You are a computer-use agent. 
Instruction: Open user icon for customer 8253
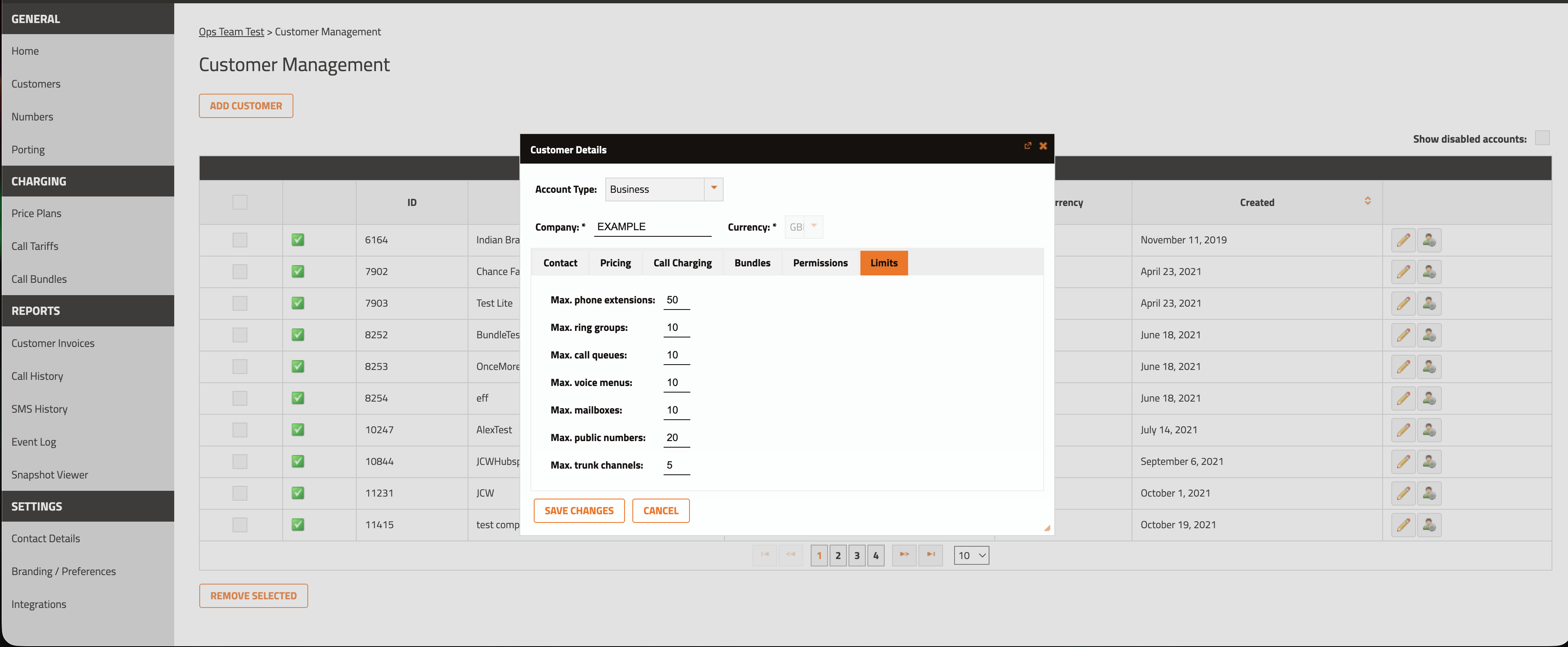click(x=1429, y=366)
